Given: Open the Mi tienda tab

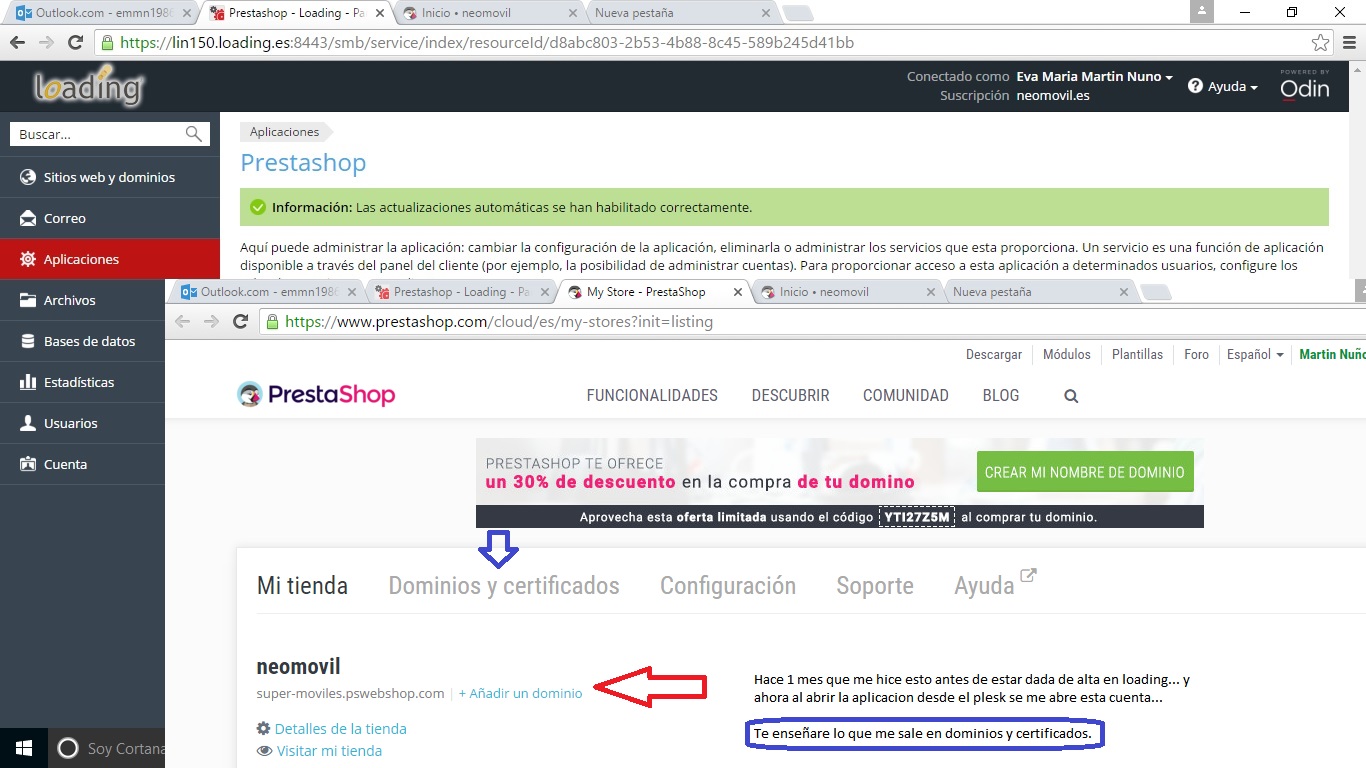Looking at the screenshot, I should (302, 586).
